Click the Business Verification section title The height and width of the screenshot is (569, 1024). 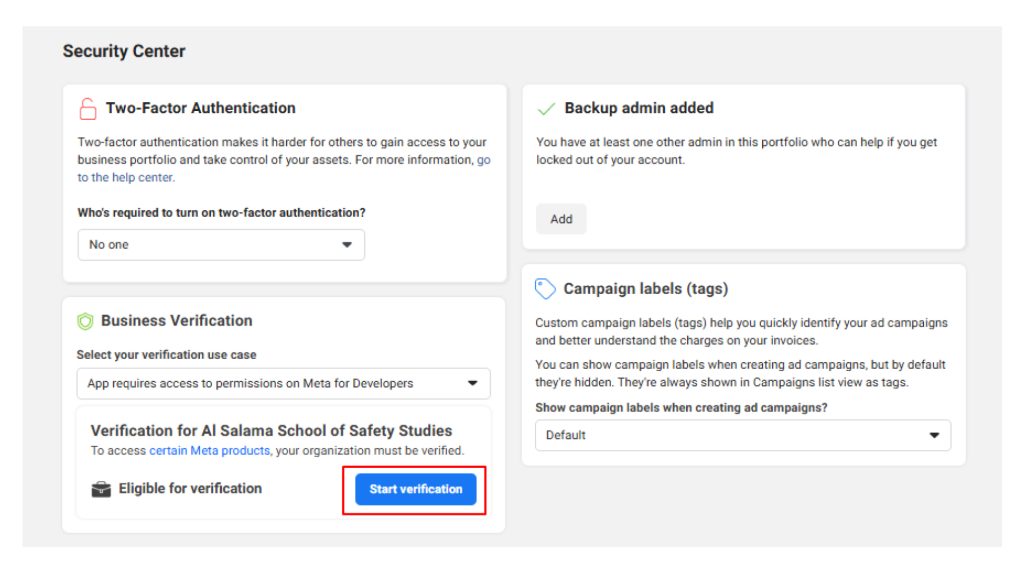coord(176,321)
